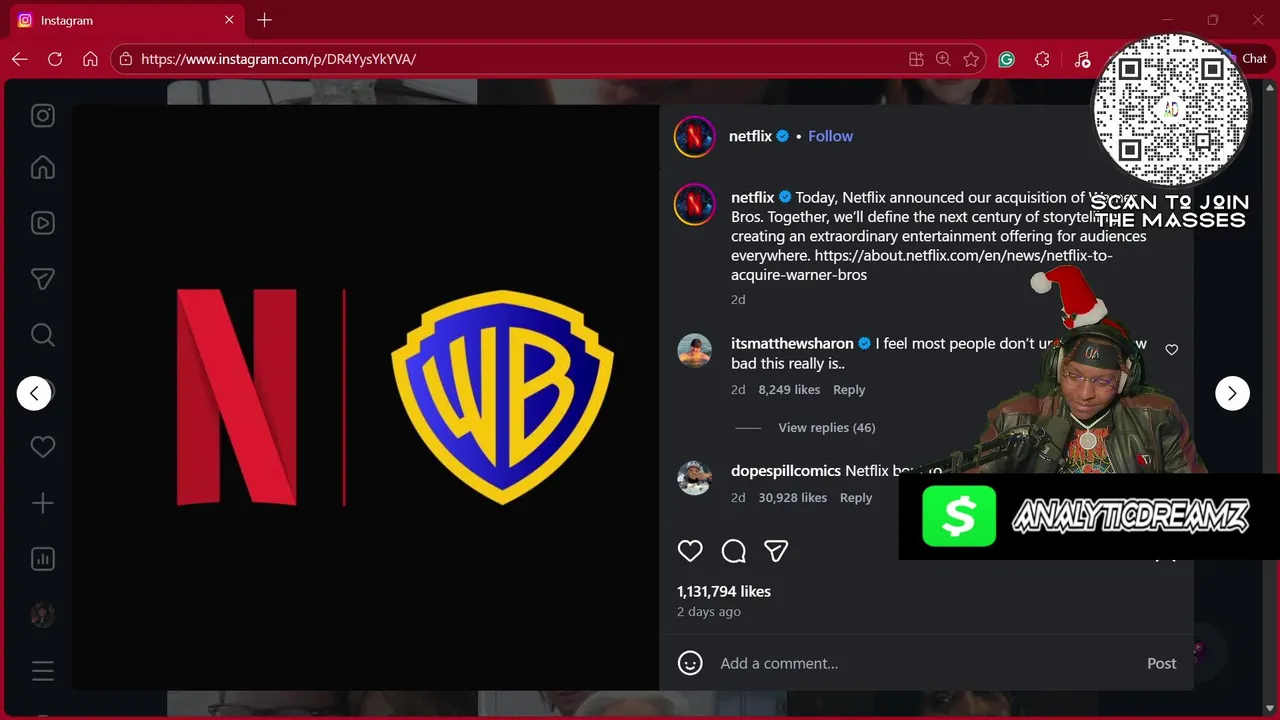Open the browser extensions puzzle icon
This screenshot has width=1280, height=720.
click(x=1042, y=59)
